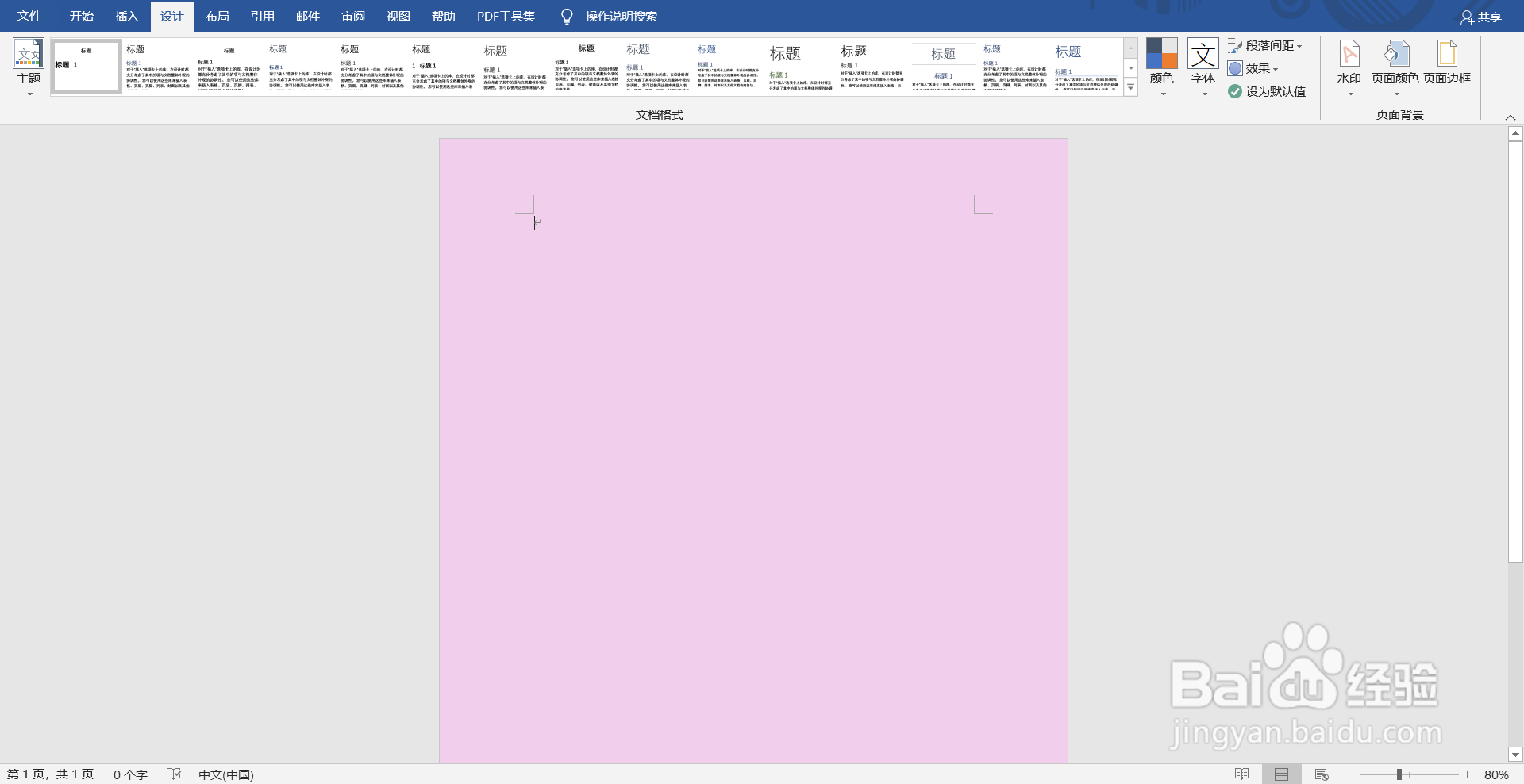1524x784 pixels.
Task: Open the 水印 watermark menu
Action: pyautogui.click(x=1349, y=67)
